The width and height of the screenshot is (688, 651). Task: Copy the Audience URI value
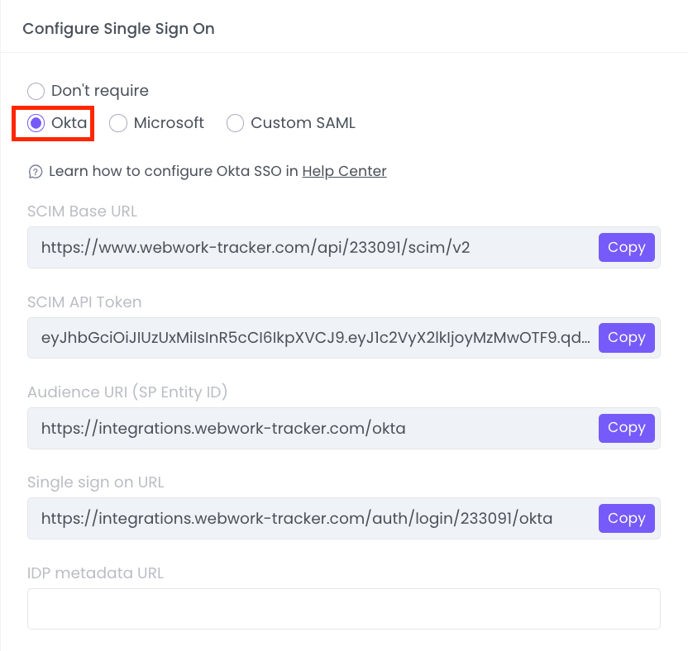point(626,428)
